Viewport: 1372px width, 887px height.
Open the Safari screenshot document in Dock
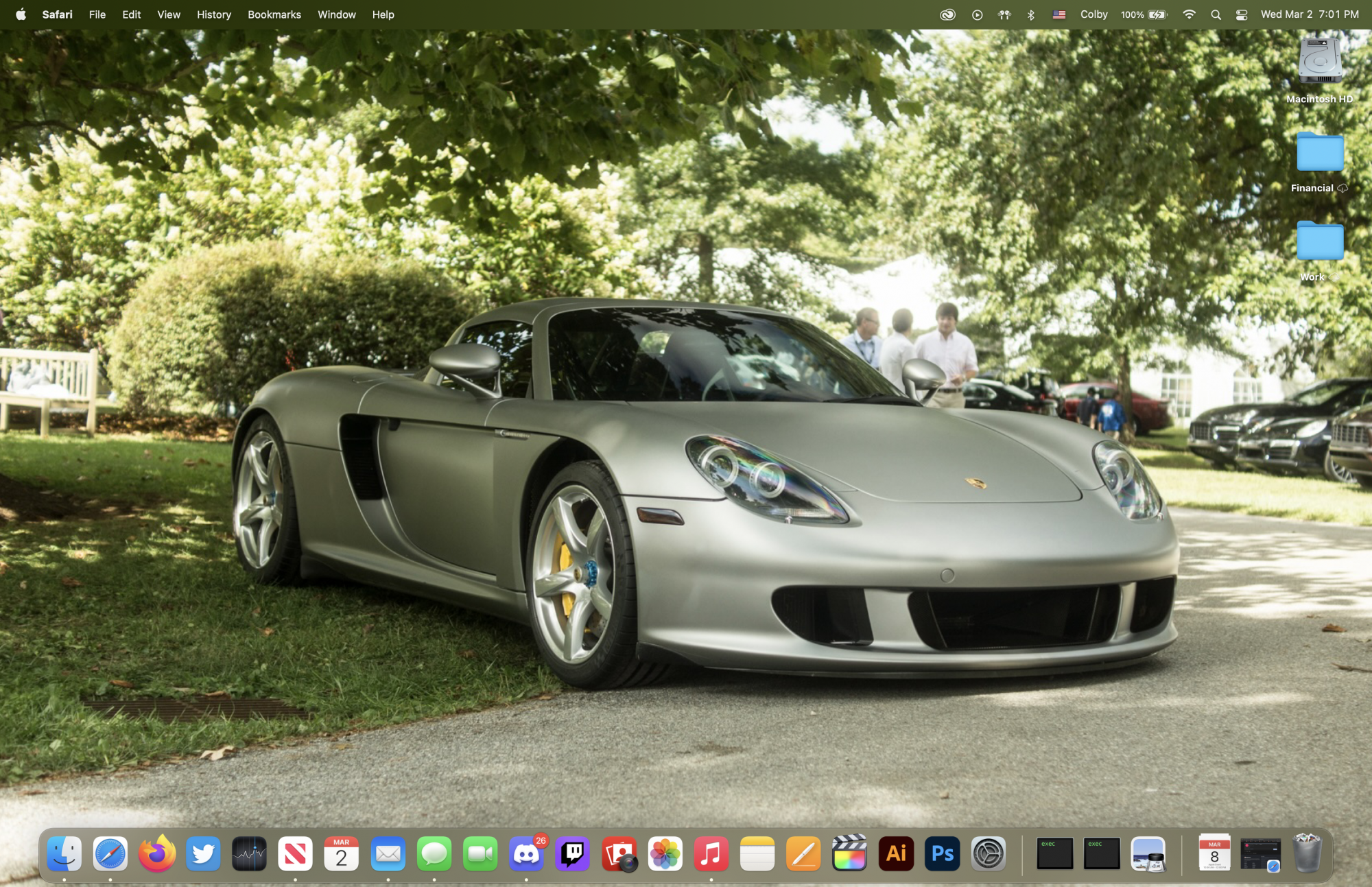tap(1261, 855)
